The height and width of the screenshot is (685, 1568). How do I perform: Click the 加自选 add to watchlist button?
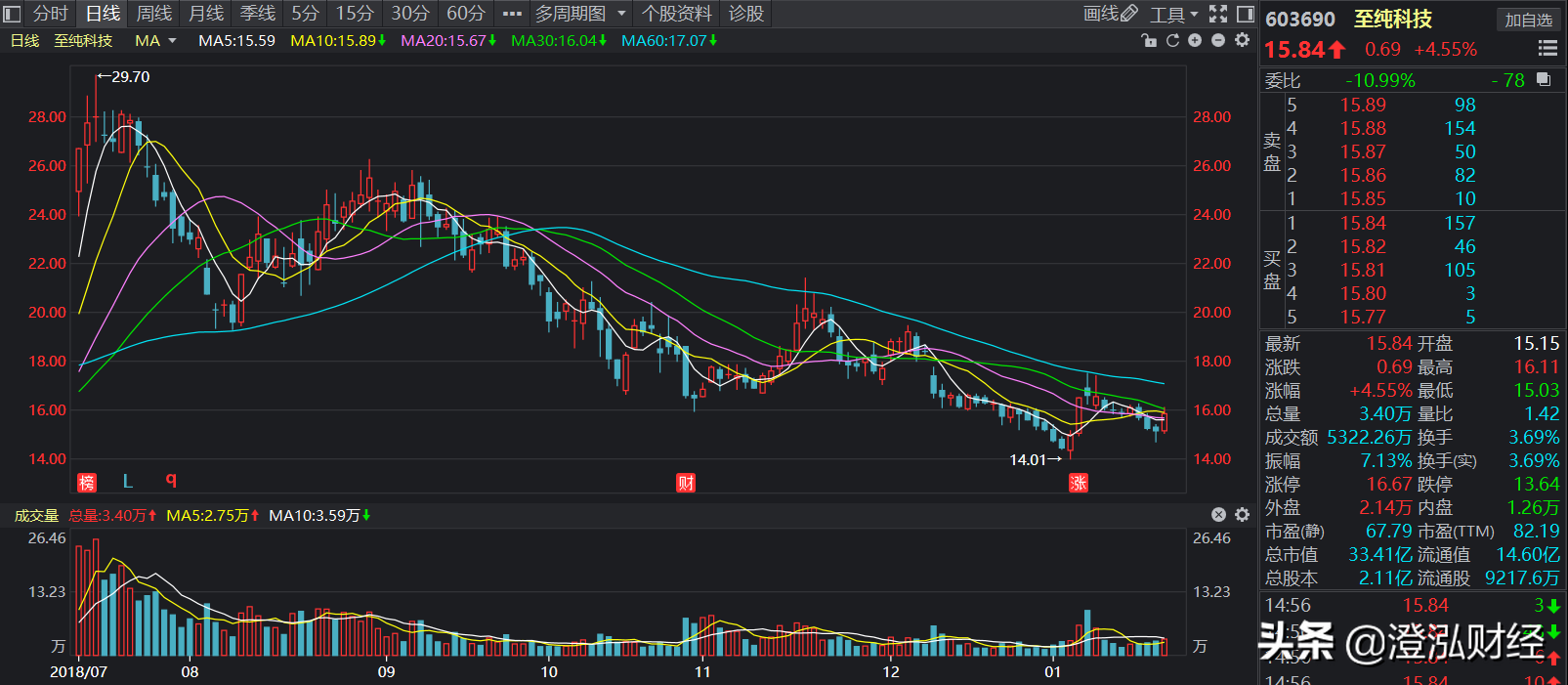coord(1528,20)
